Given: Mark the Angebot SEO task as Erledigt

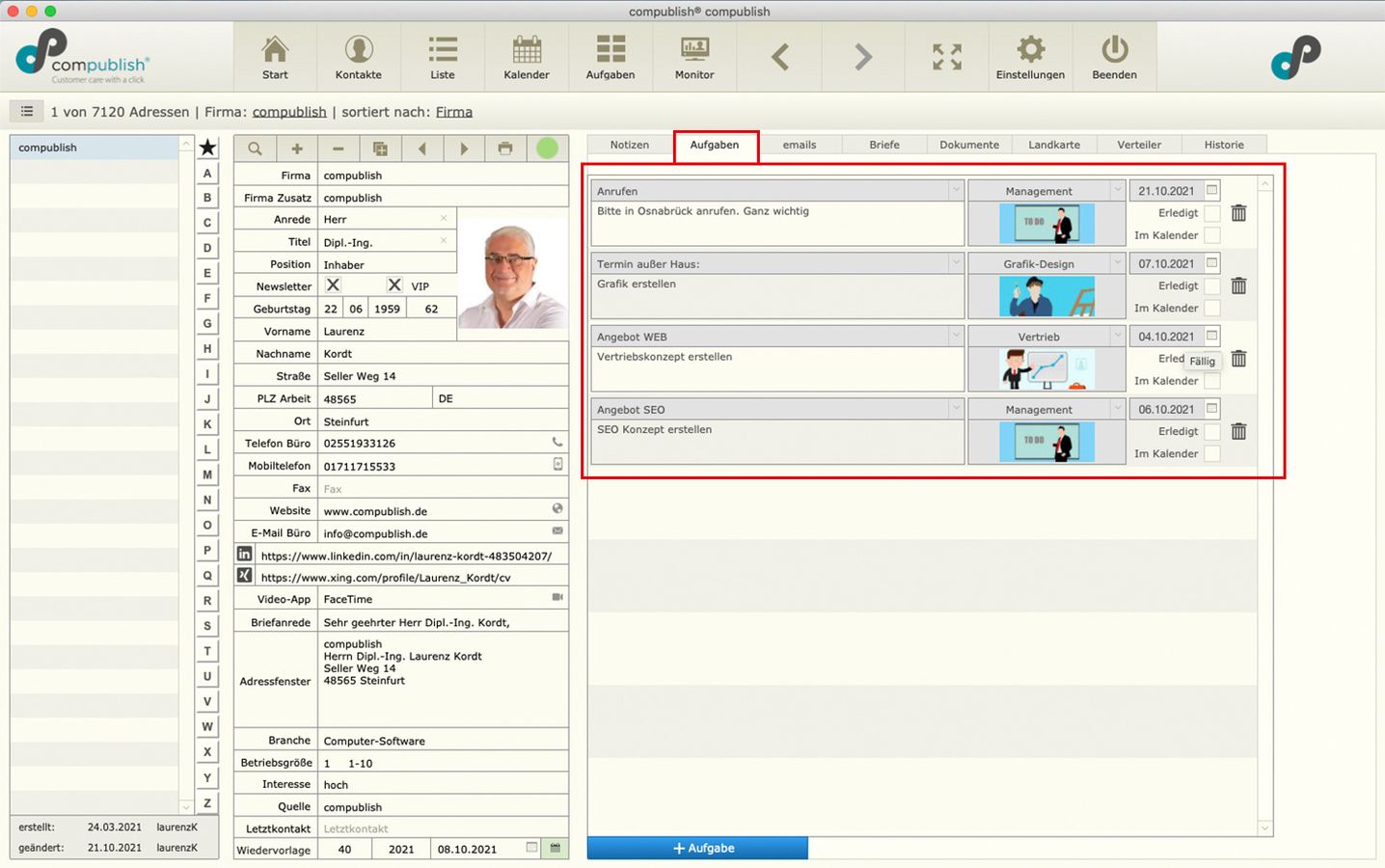Looking at the screenshot, I should click(x=1212, y=431).
